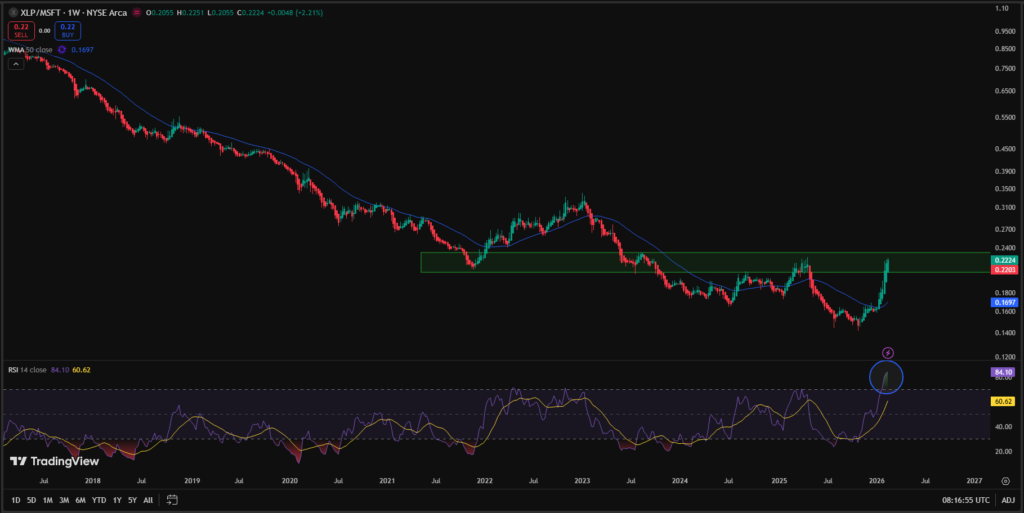Viewport: 1024px width, 513px height.
Task: Select the 3M time range
Action: (x=64, y=501)
